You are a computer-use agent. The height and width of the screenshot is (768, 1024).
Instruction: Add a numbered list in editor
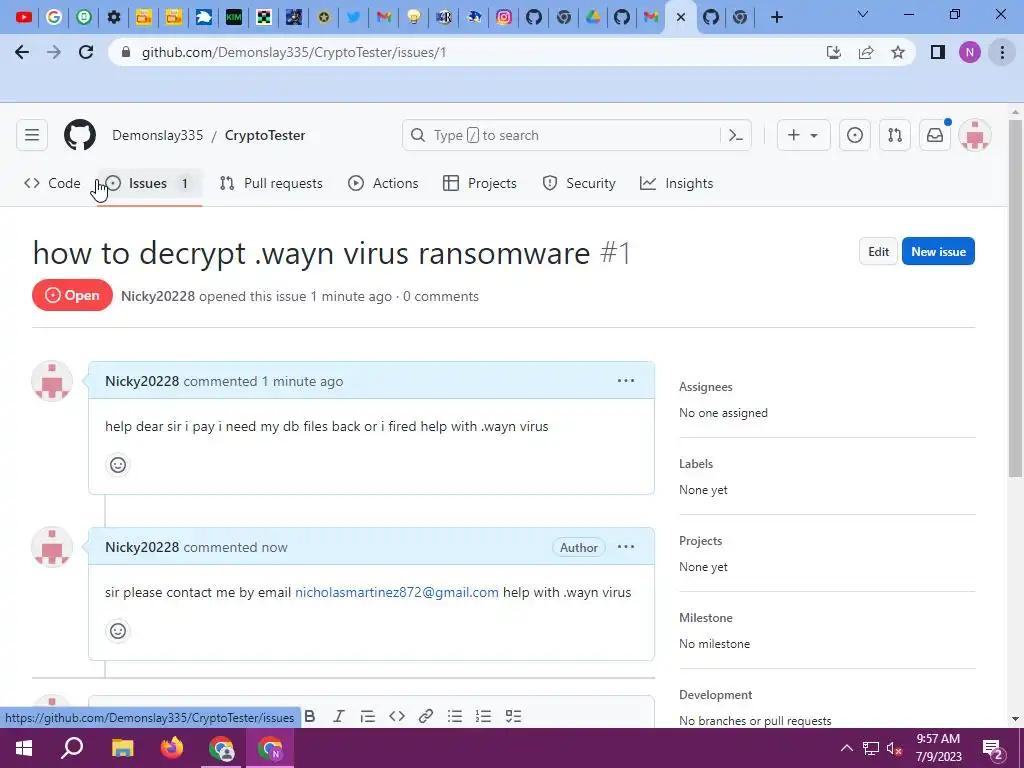[484, 716]
